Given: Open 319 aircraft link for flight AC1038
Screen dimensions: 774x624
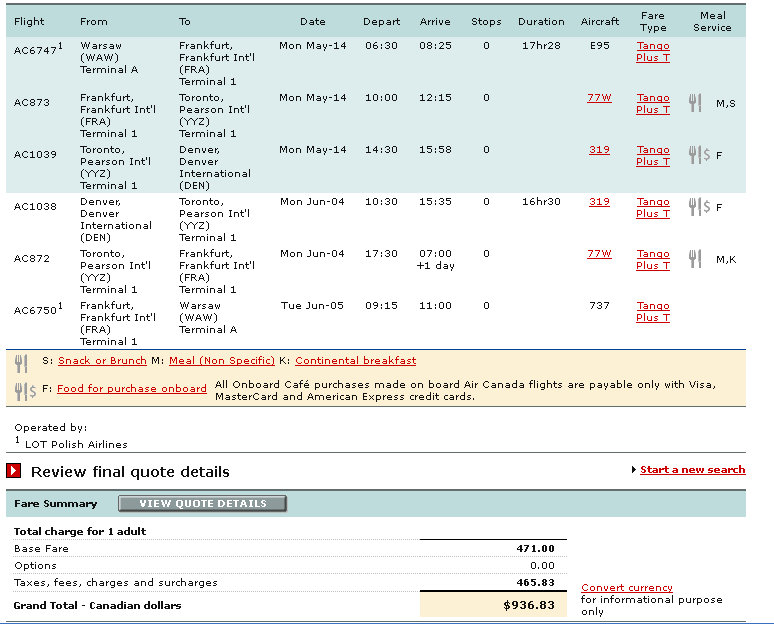Looking at the screenshot, I should coord(599,201).
